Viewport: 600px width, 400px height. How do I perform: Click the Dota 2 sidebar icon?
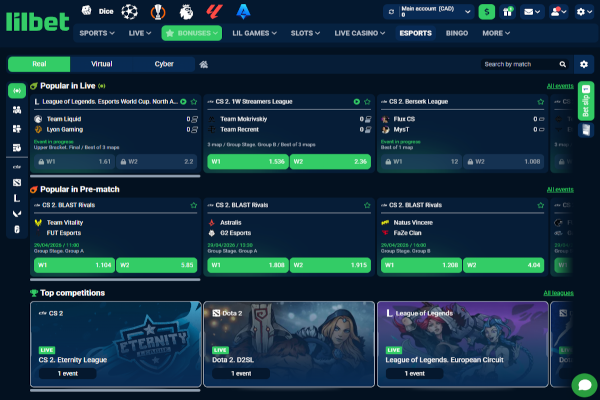tap(17, 183)
